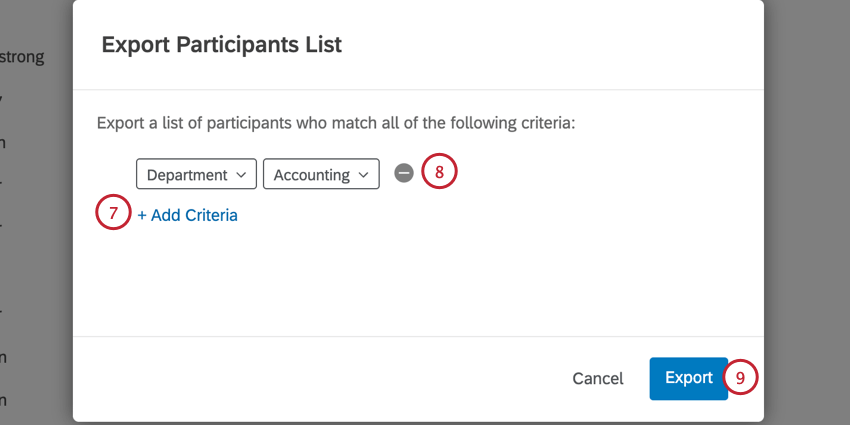Click the chevron arrow inside Accounting box

(364, 175)
